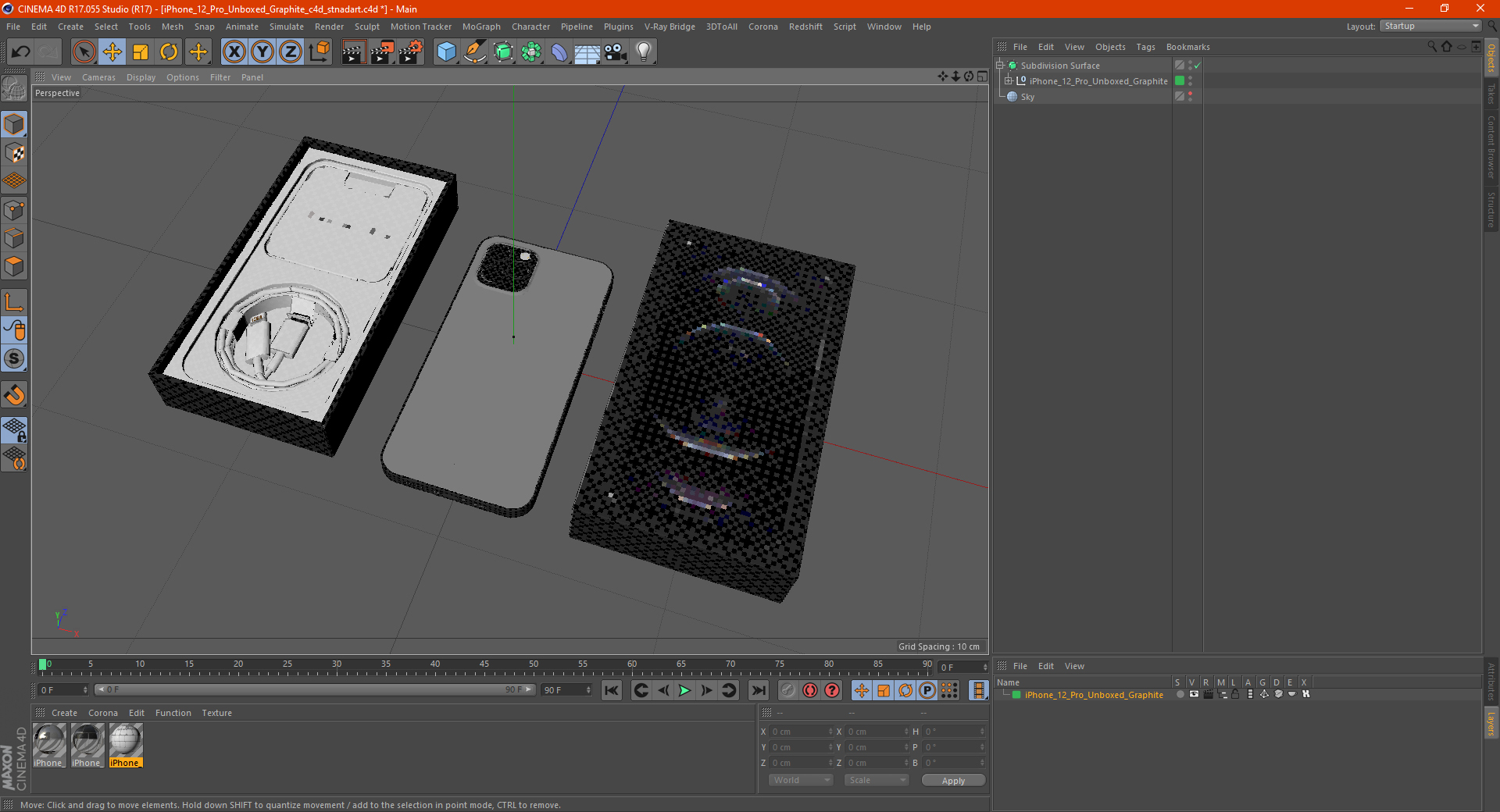Play the animation forward
1500x812 pixels.
684,690
